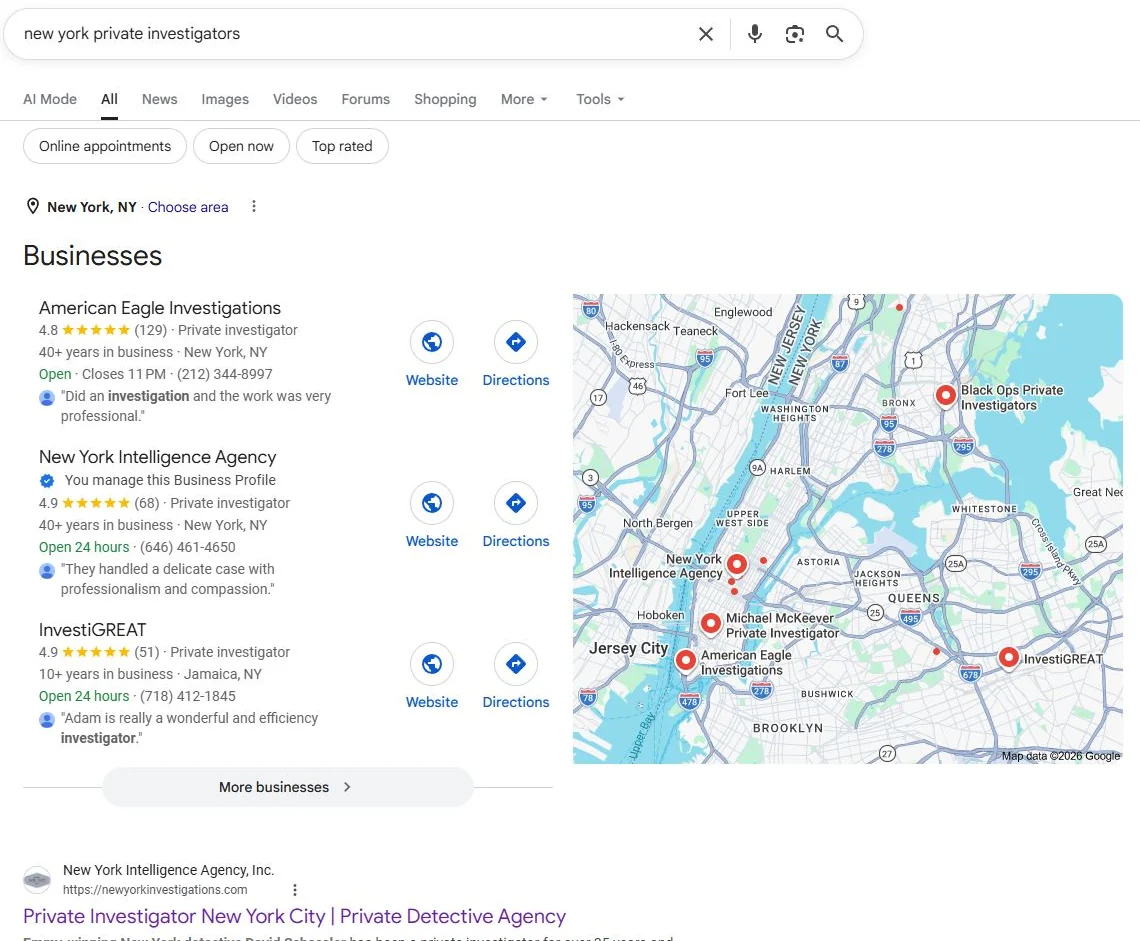1140x941 pixels.
Task: Click the verified badge on New York Intelligence Agency
Action: pyautogui.click(x=47, y=480)
